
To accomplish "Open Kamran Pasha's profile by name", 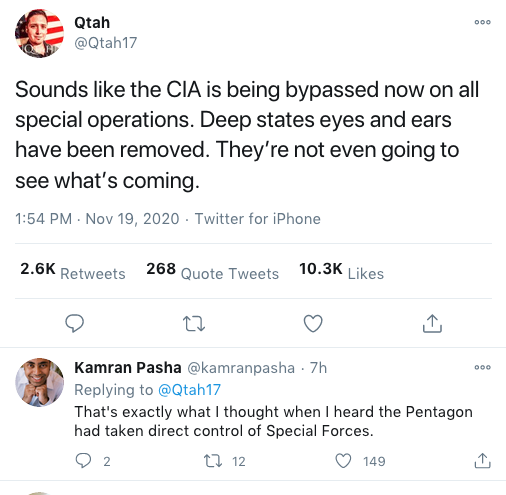I will pos(128,368).
